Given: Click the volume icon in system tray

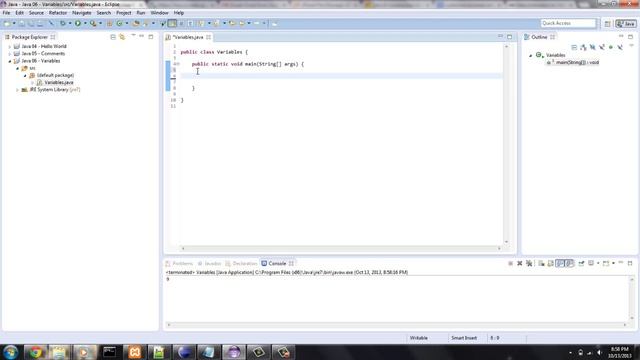Looking at the screenshot, I should (x=600, y=352).
